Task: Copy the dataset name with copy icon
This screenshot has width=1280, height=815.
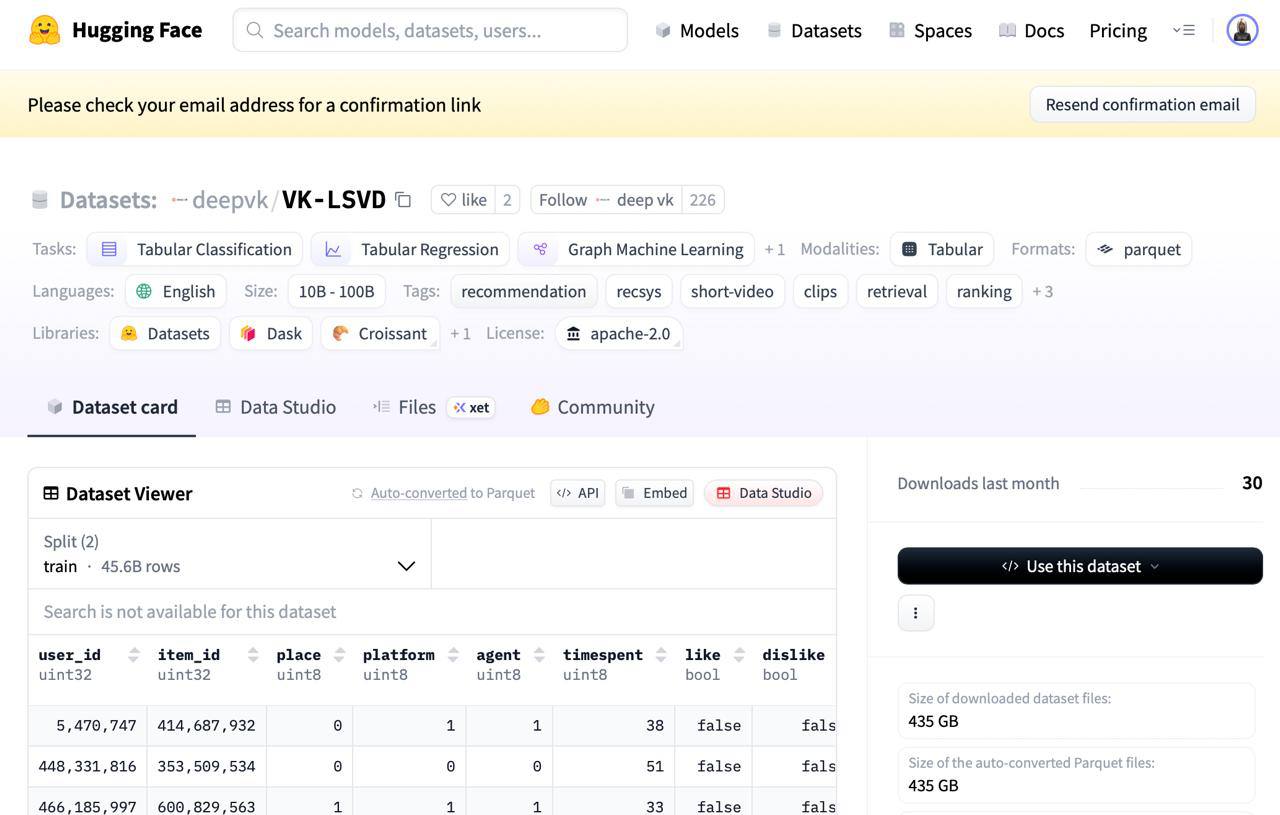Action: pyautogui.click(x=403, y=200)
